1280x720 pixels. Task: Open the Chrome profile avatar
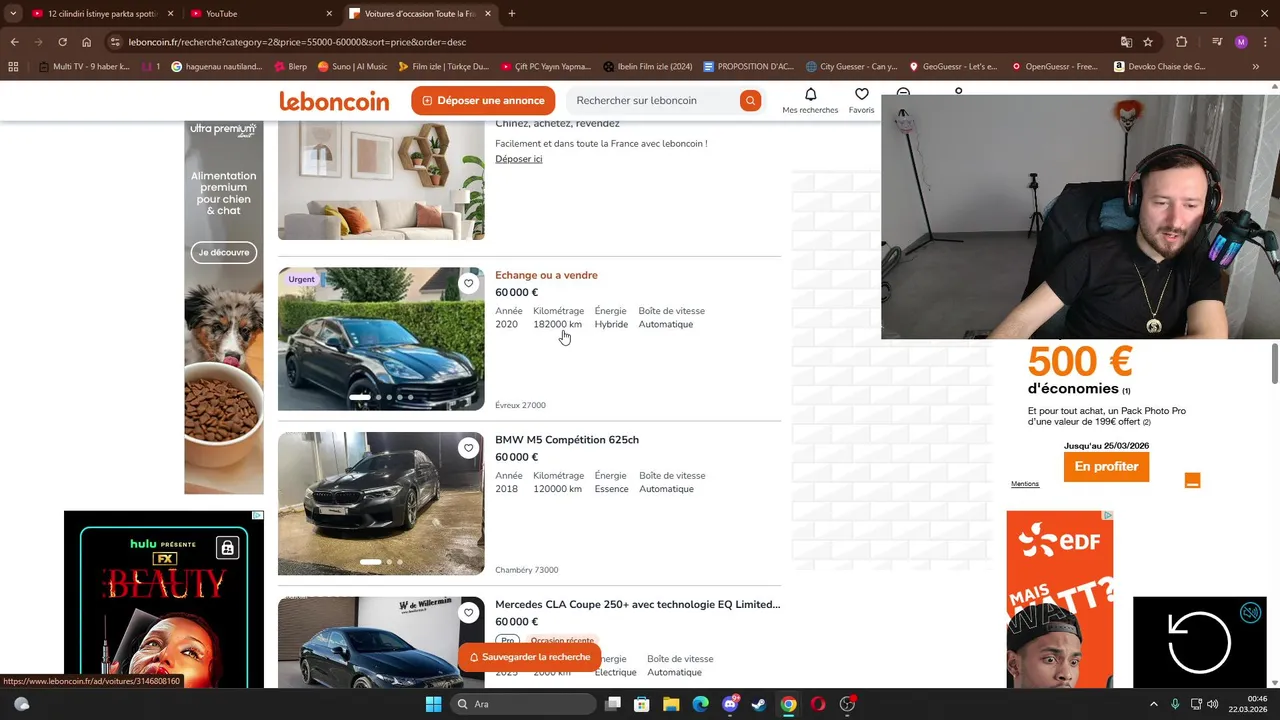(x=1241, y=42)
